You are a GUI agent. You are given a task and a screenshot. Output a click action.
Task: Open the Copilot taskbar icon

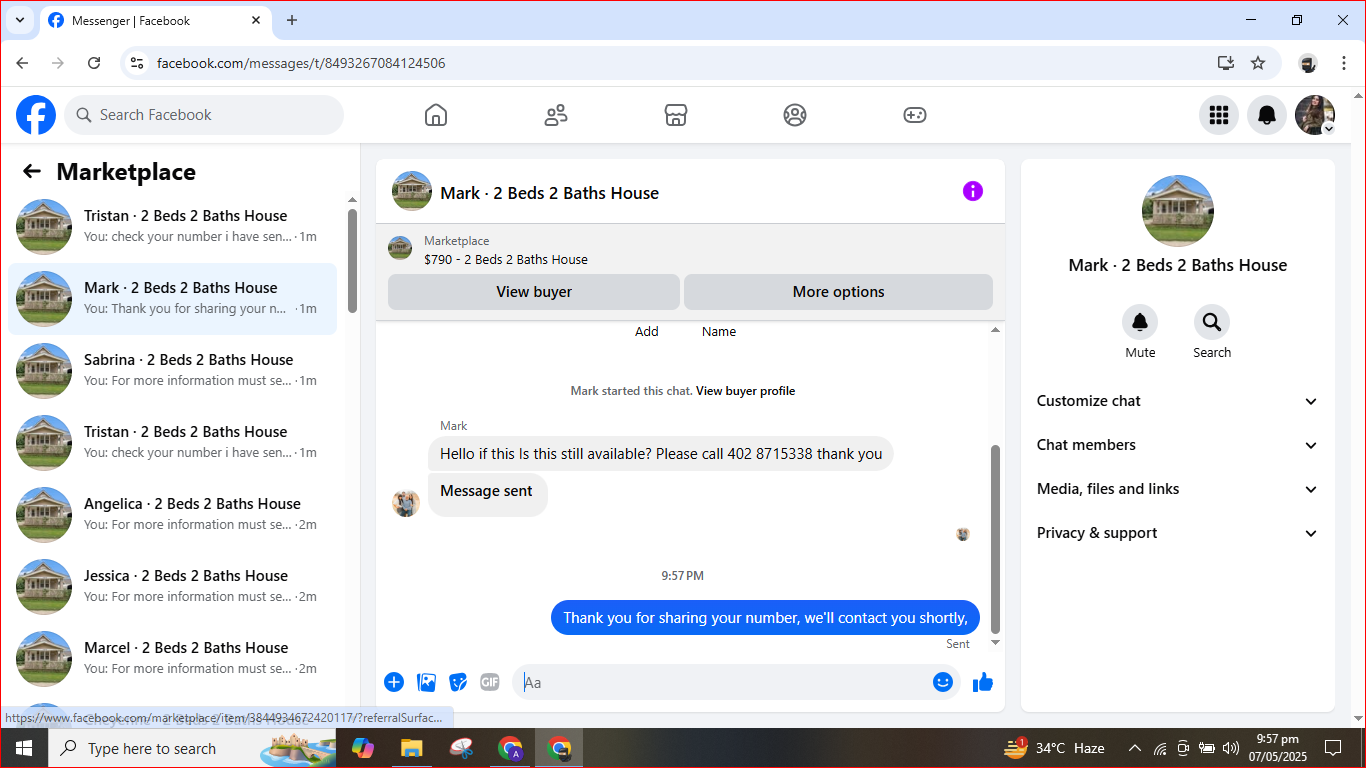[362, 748]
